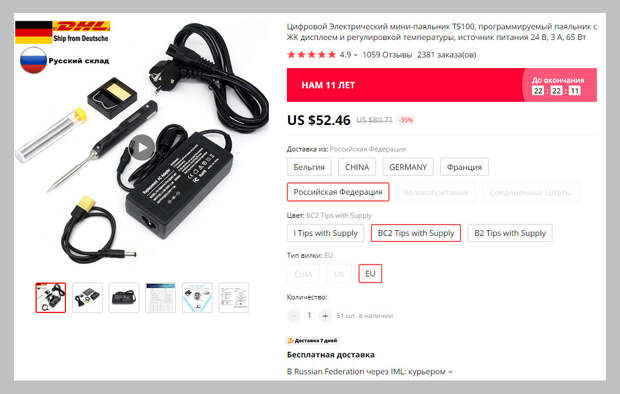
Task: Click the plus quantity stepper button
Action: click(x=325, y=316)
